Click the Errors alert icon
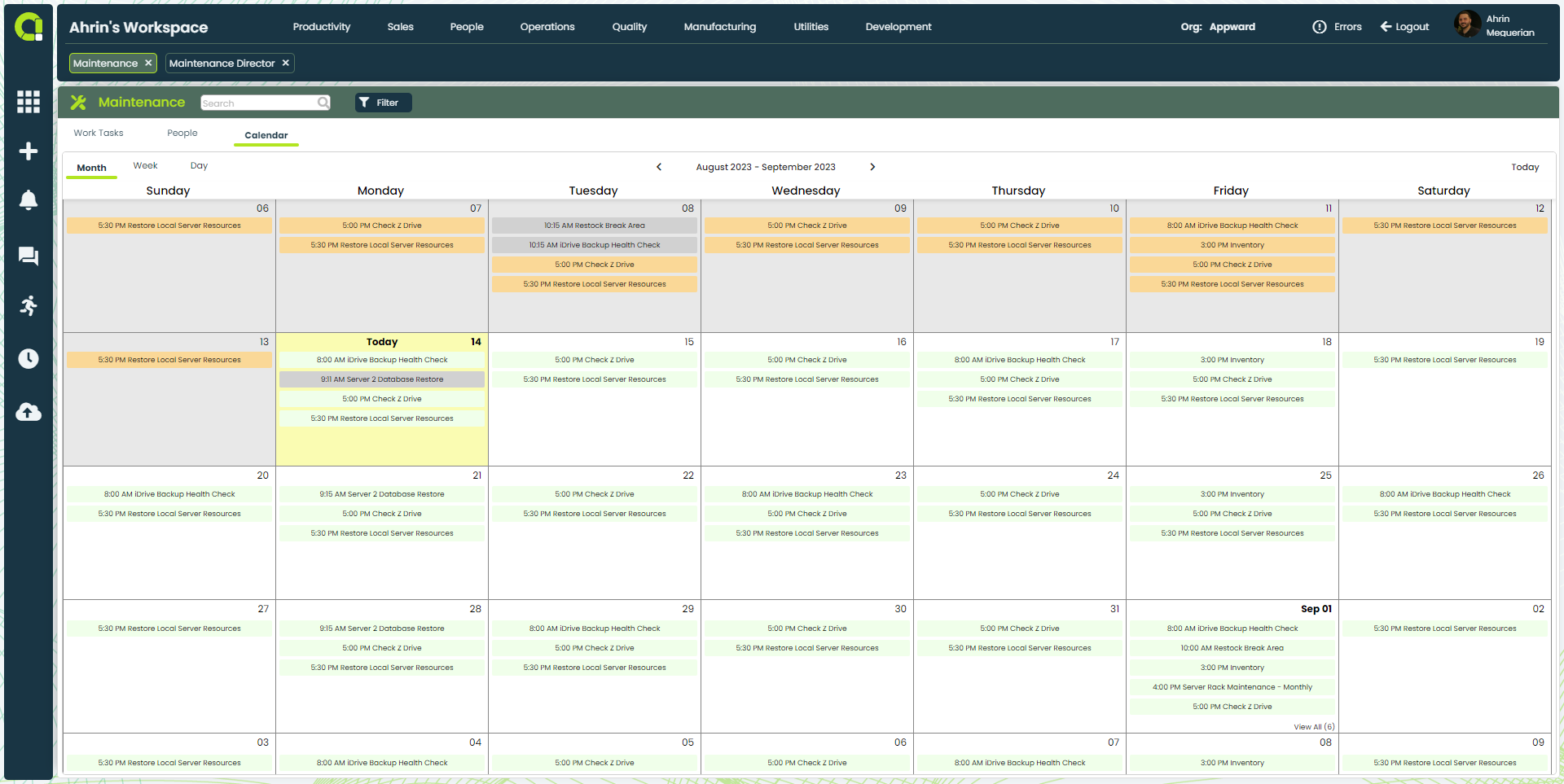The width and height of the screenshot is (1564, 784). coord(1320,27)
